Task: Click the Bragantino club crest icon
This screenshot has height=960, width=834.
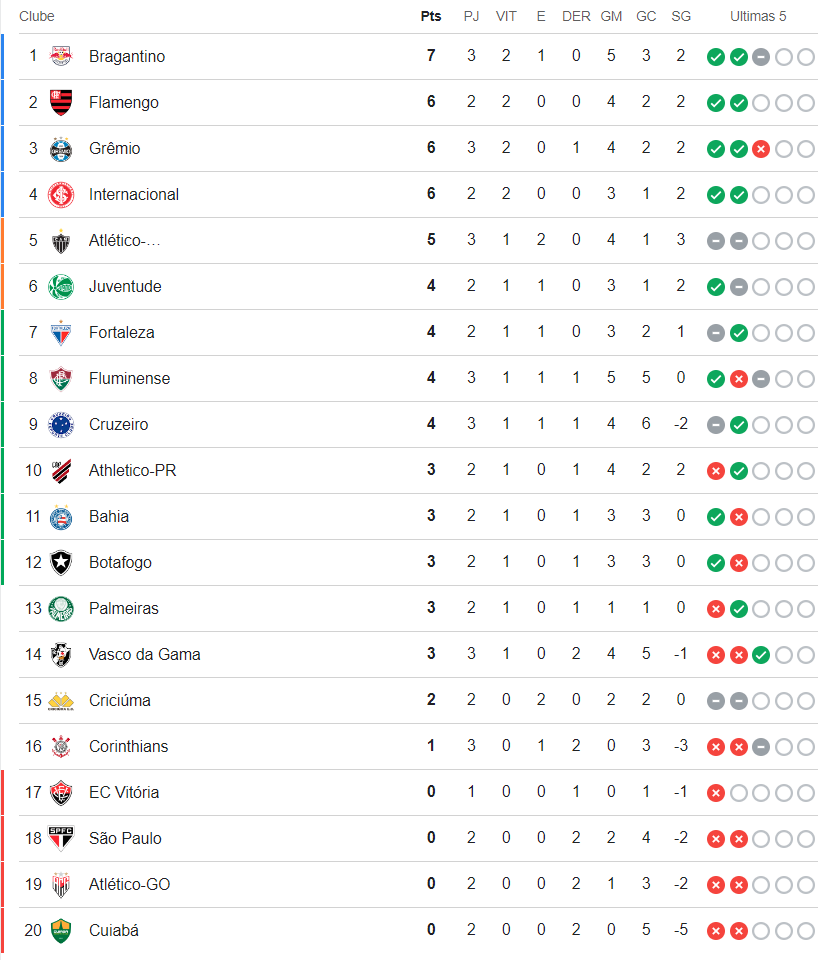Action: coord(61,56)
